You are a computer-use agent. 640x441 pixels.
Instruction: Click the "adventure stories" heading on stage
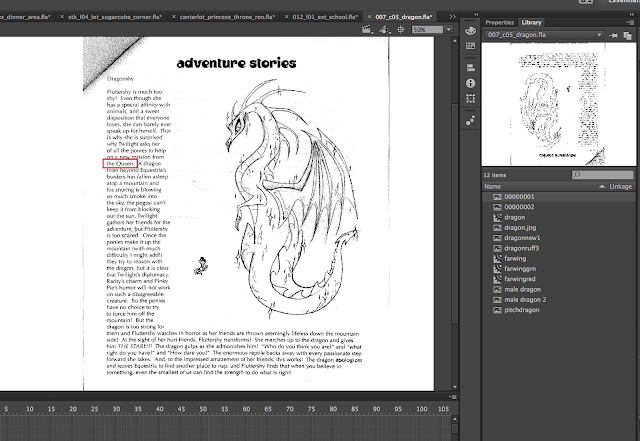[x=236, y=63]
